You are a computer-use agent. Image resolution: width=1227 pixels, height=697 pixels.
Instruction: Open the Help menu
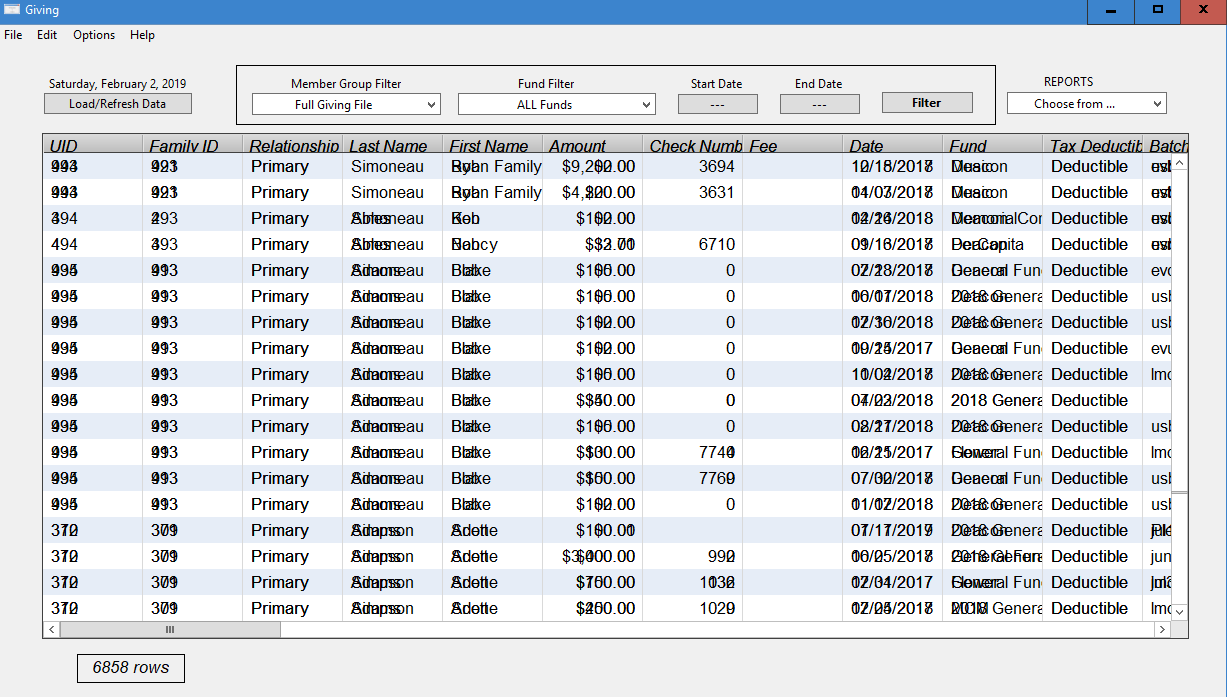[x=142, y=35]
